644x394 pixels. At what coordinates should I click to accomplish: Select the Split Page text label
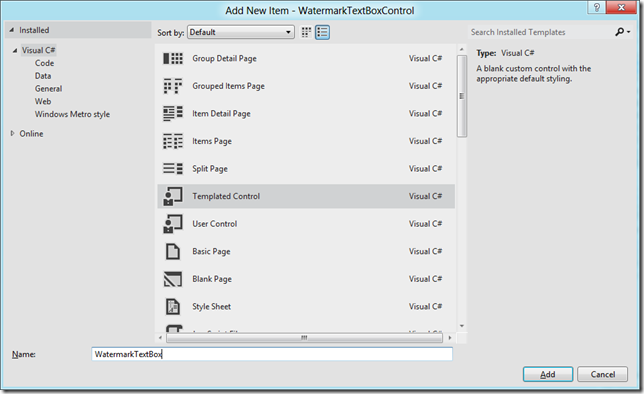210,168
